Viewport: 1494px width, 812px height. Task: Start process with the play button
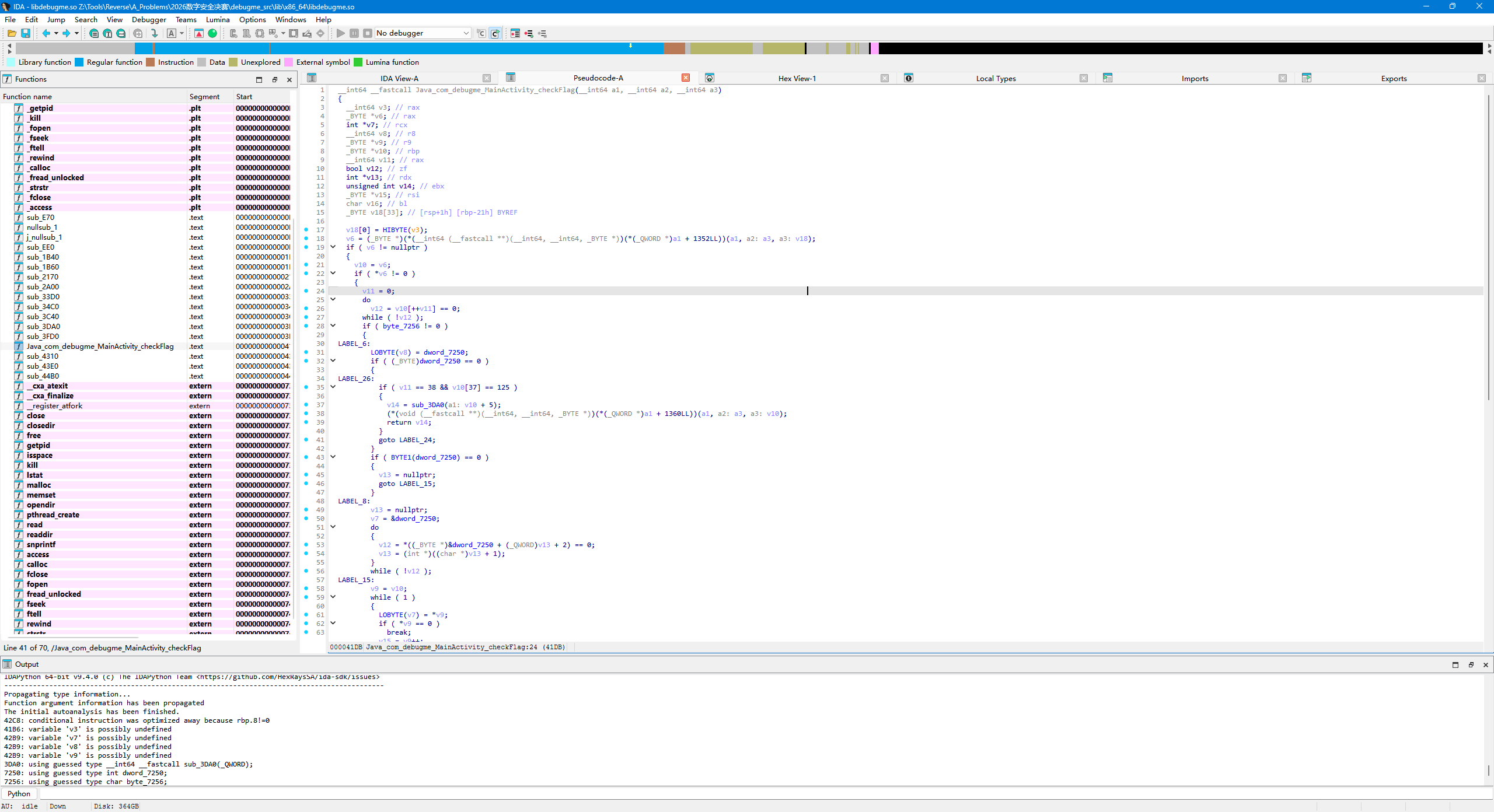tap(341, 33)
